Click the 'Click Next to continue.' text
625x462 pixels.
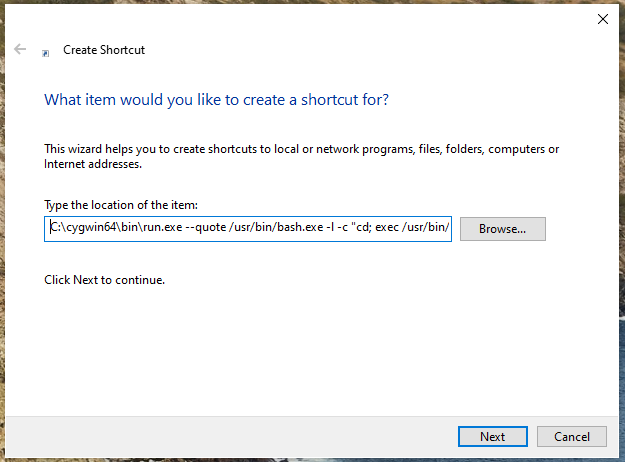pos(104,280)
